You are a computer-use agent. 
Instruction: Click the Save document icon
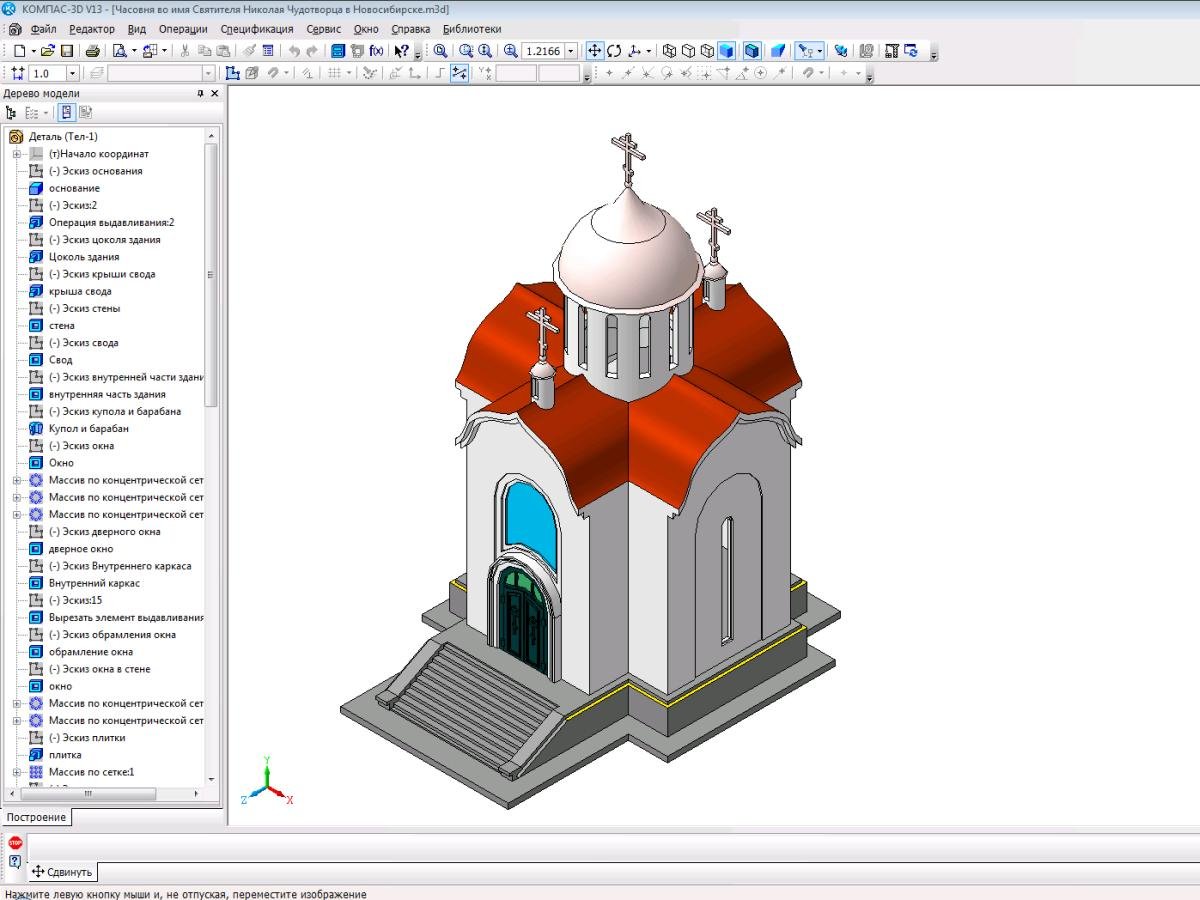tap(67, 51)
